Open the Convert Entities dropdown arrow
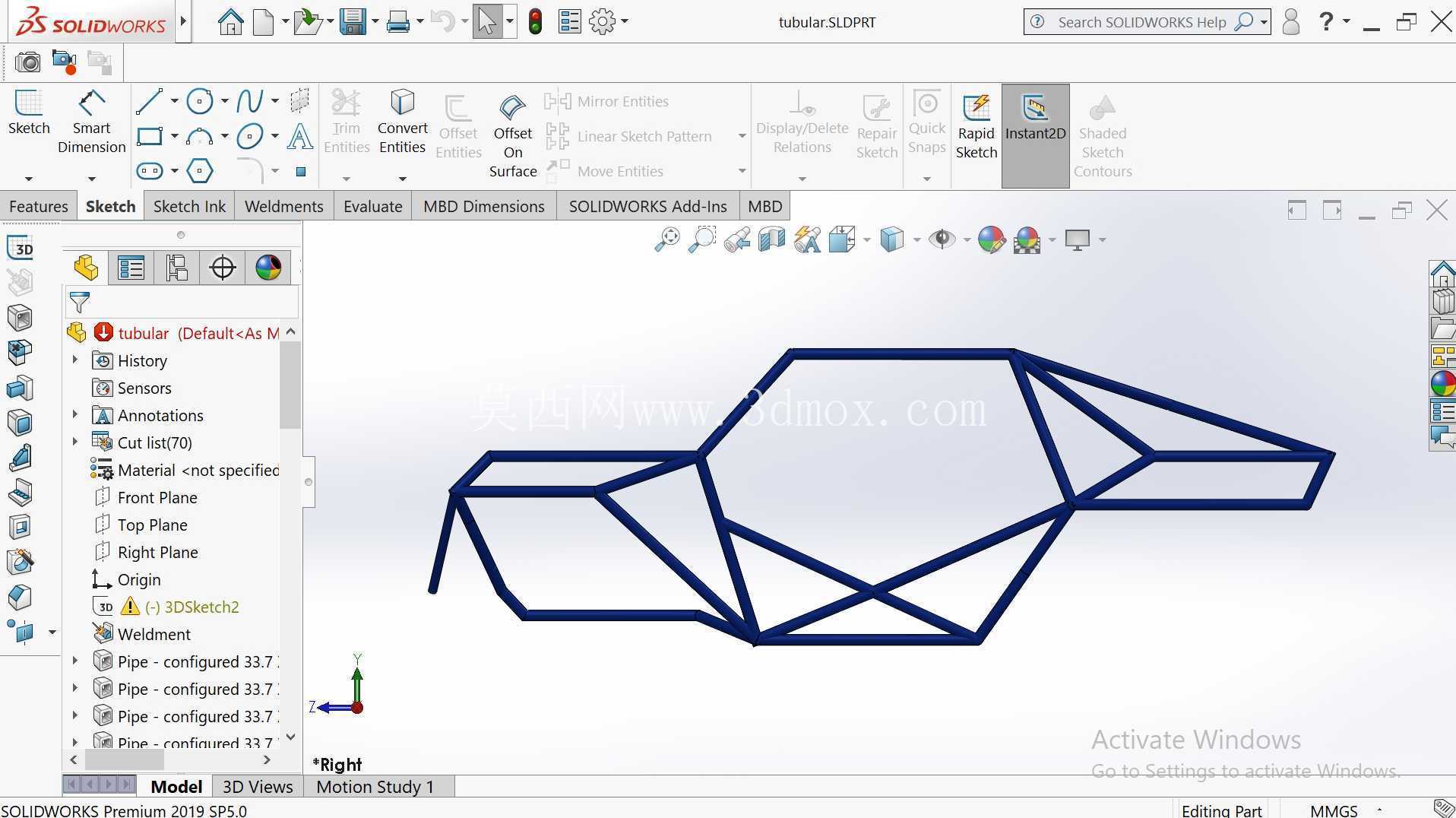Viewport: 1456px width, 818px height. pyautogui.click(x=402, y=179)
